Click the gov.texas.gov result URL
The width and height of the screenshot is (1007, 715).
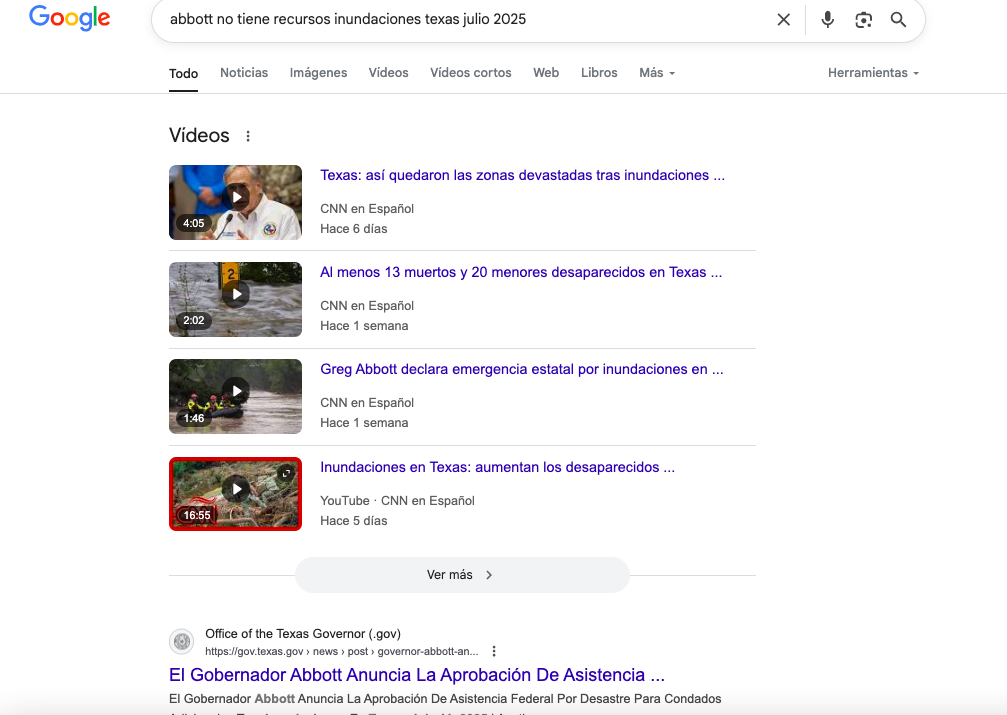(x=342, y=651)
